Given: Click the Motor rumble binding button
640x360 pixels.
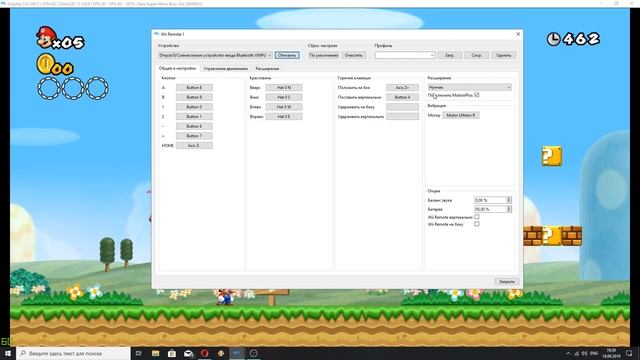Looking at the screenshot, I should [x=461, y=115].
